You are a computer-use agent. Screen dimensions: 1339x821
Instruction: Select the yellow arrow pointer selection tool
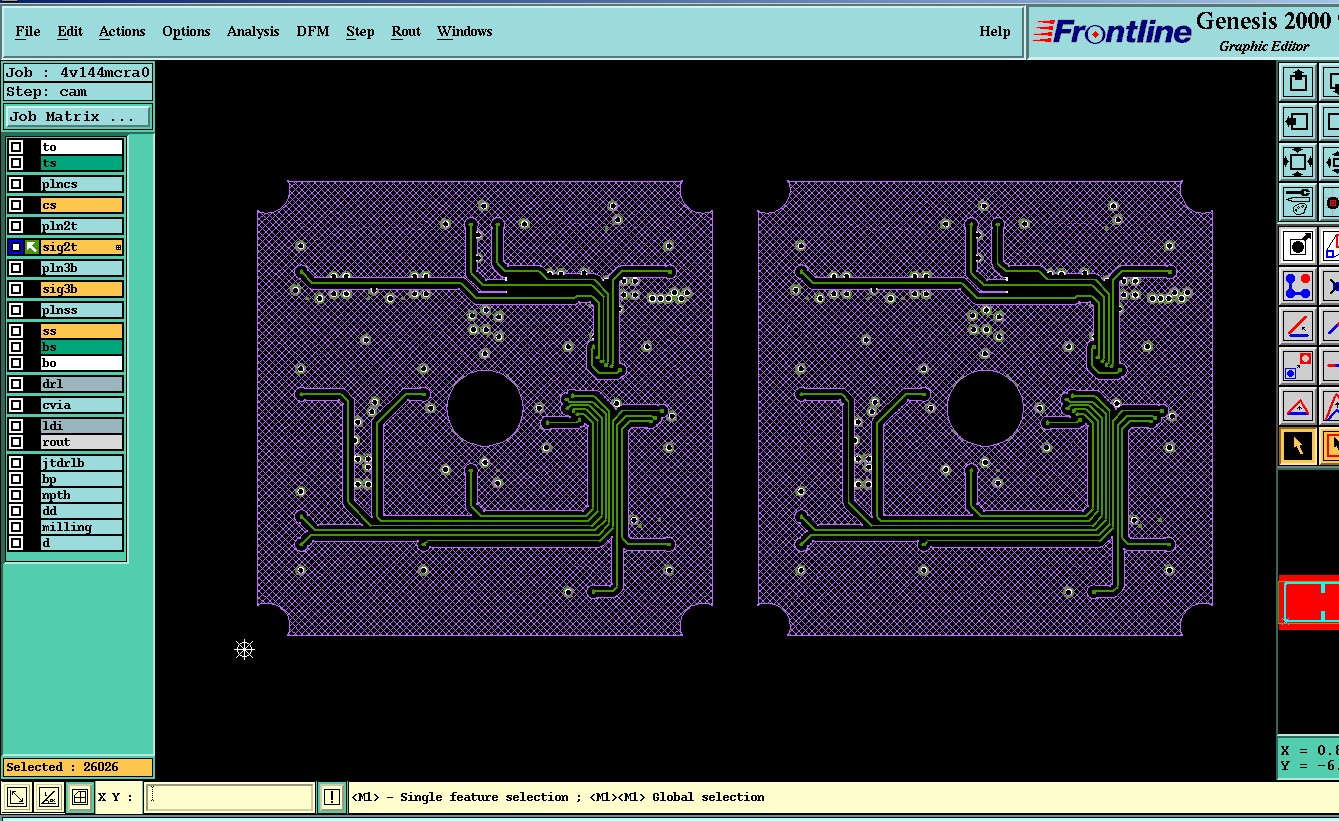[x=1297, y=446]
